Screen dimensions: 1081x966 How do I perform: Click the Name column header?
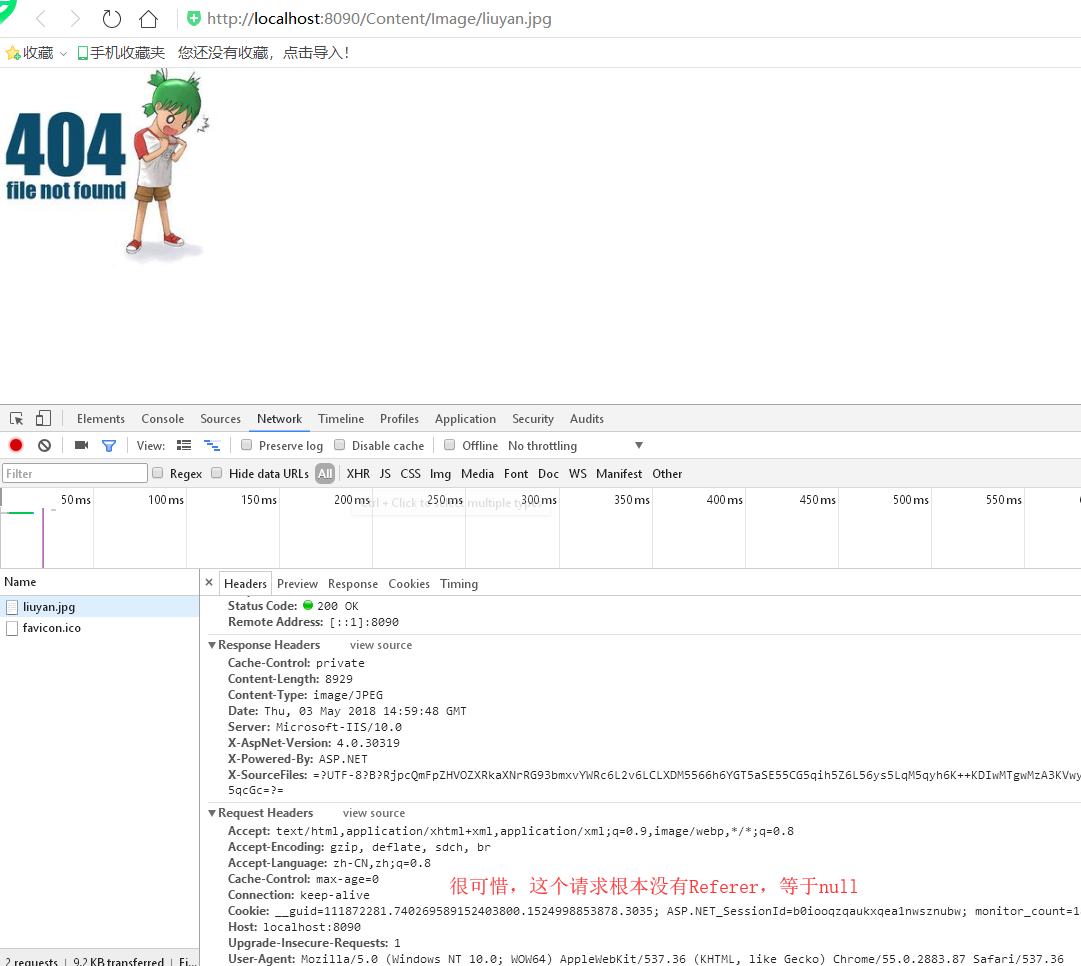[99, 582]
